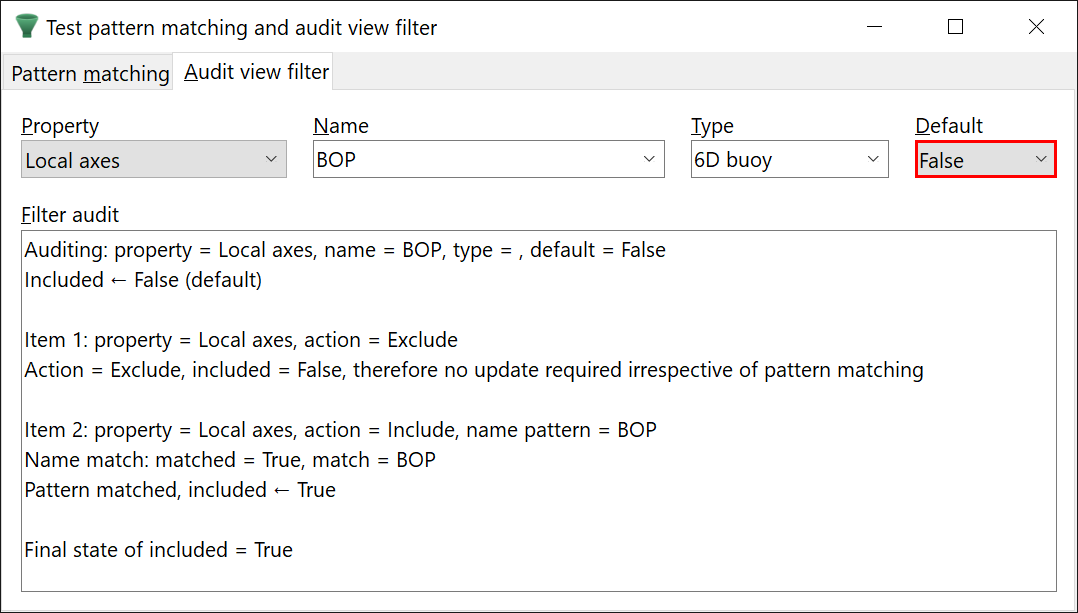Open the Default dropdown set to False

(x=985, y=160)
